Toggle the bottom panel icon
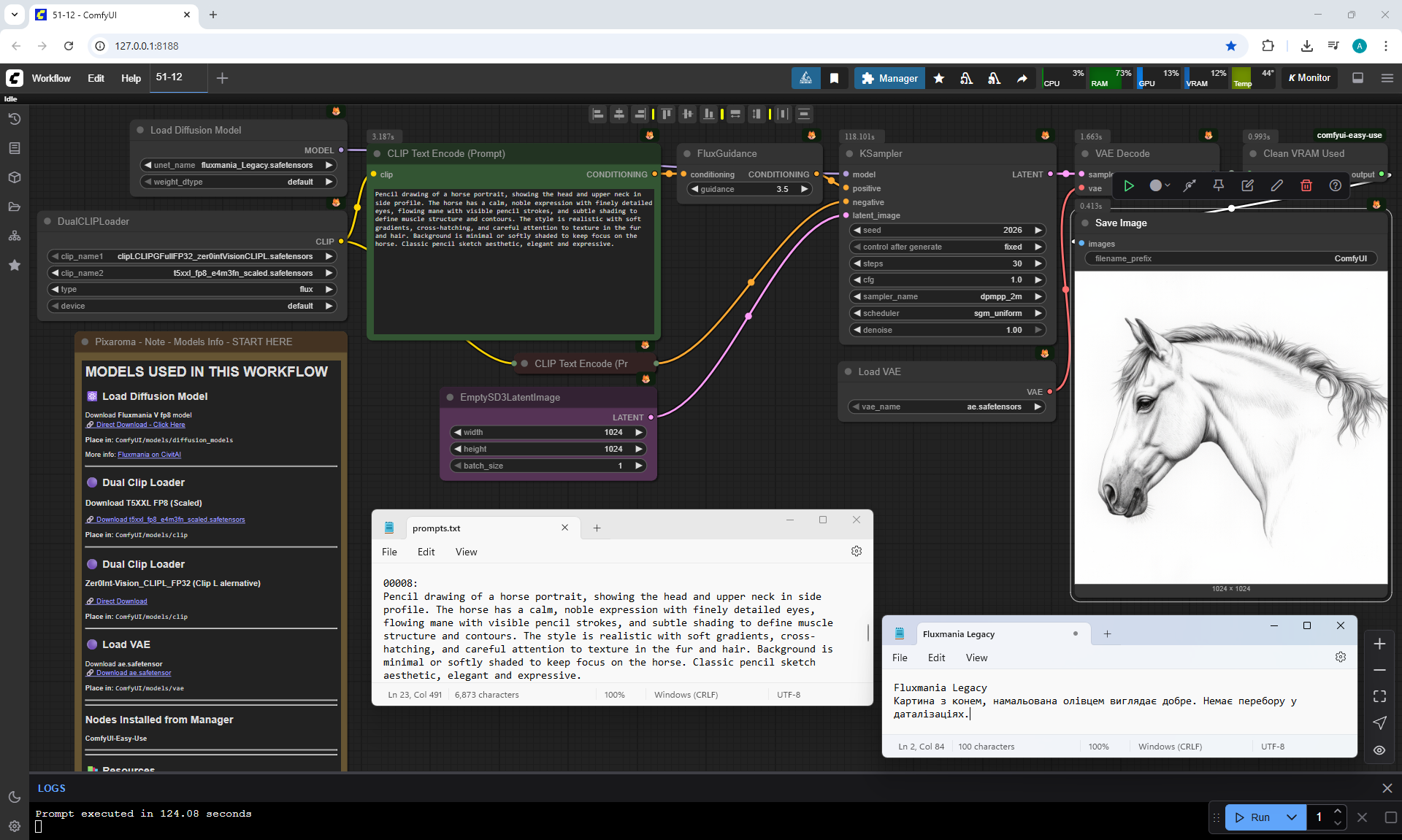Image resolution: width=1402 pixels, height=840 pixels. point(1358,78)
